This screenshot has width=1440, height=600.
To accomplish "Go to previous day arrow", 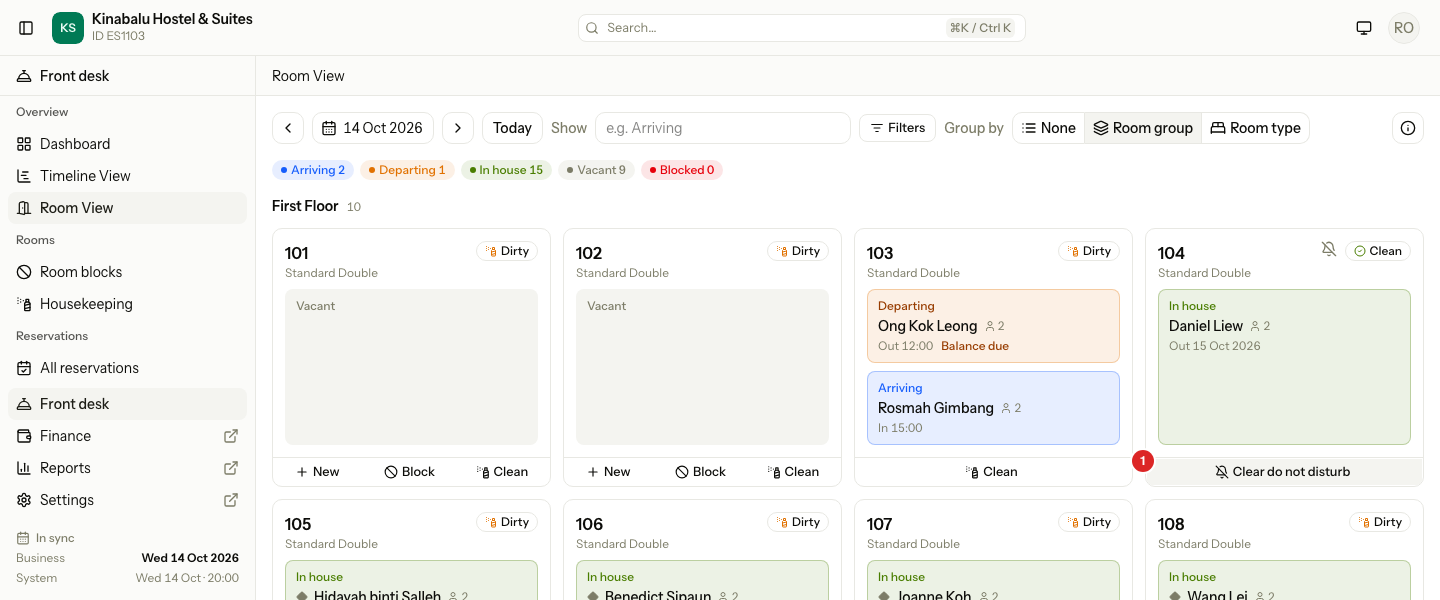I will point(288,128).
